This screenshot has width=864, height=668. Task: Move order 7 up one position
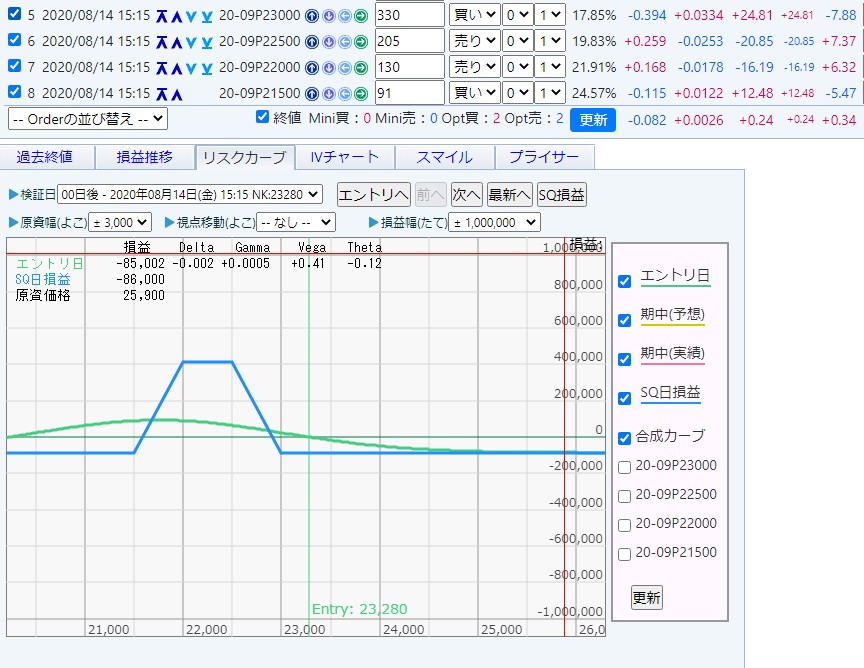coord(176,68)
